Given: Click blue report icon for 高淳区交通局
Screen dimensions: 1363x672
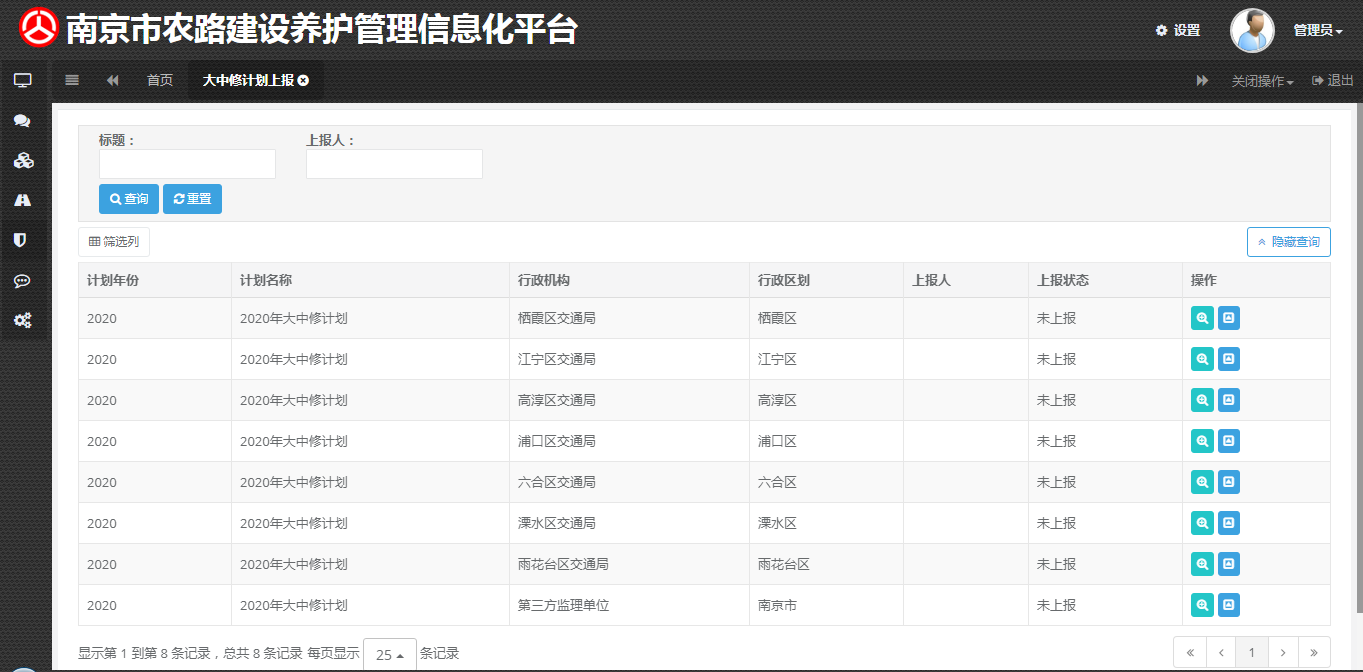Looking at the screenshot, I should [1229, 400].
